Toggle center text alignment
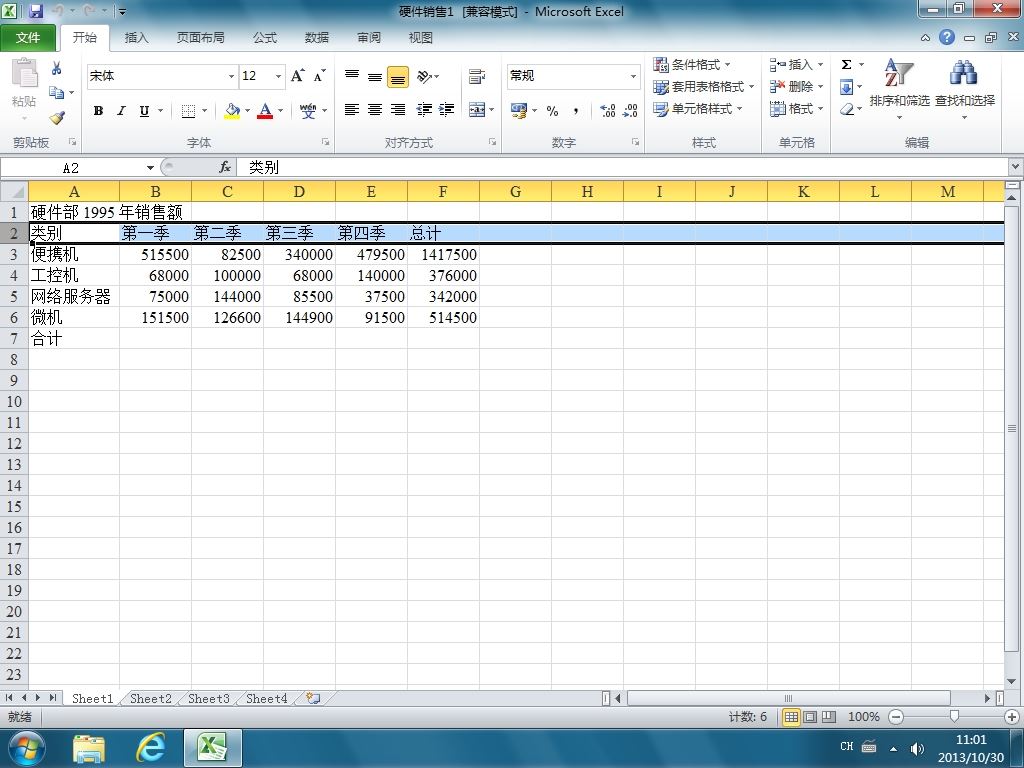The height and width of the screenshot is (768, 1024). pyautogui.click(x=374, y=109)
